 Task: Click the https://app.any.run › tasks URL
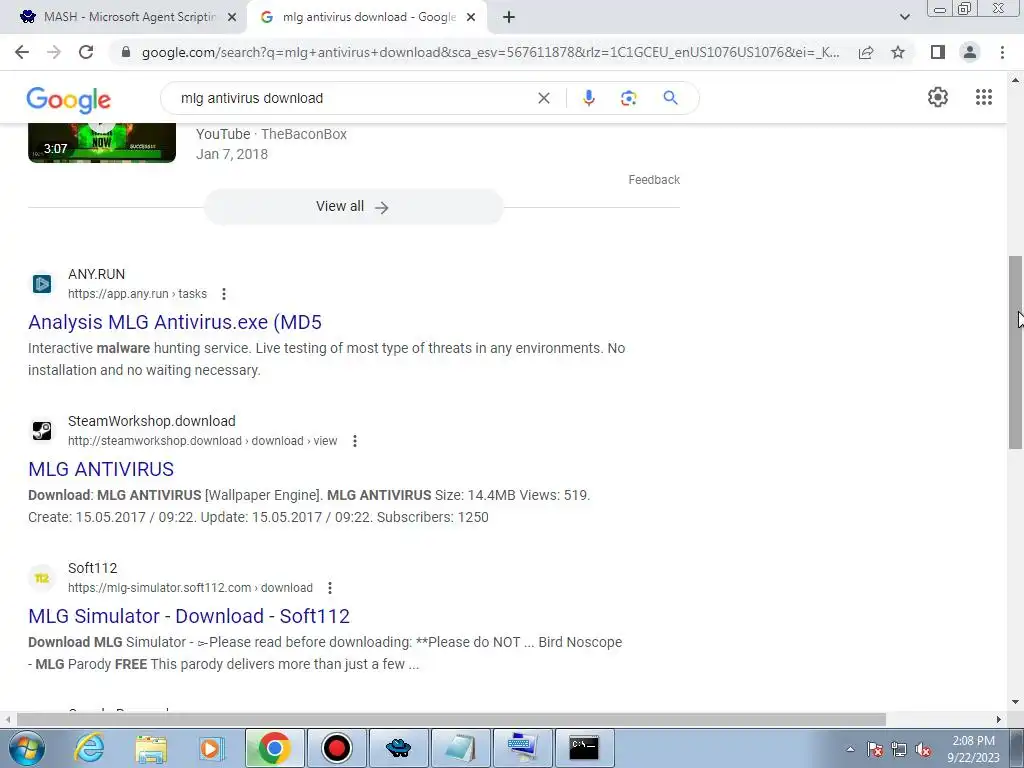tap(137, 294)
